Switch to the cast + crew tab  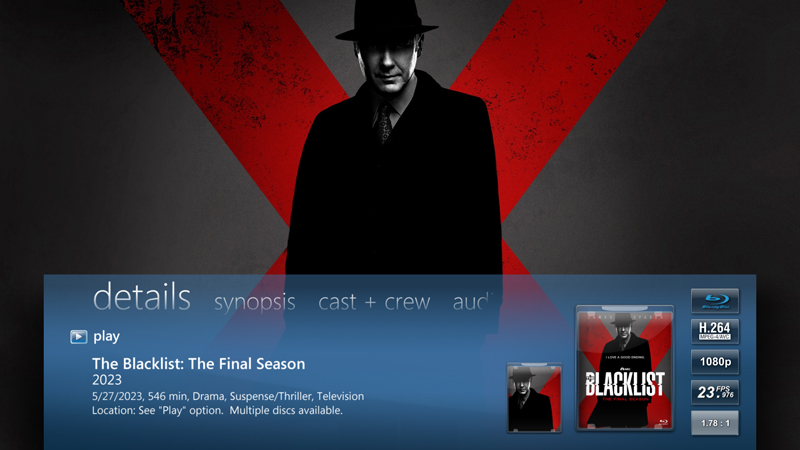374,302
